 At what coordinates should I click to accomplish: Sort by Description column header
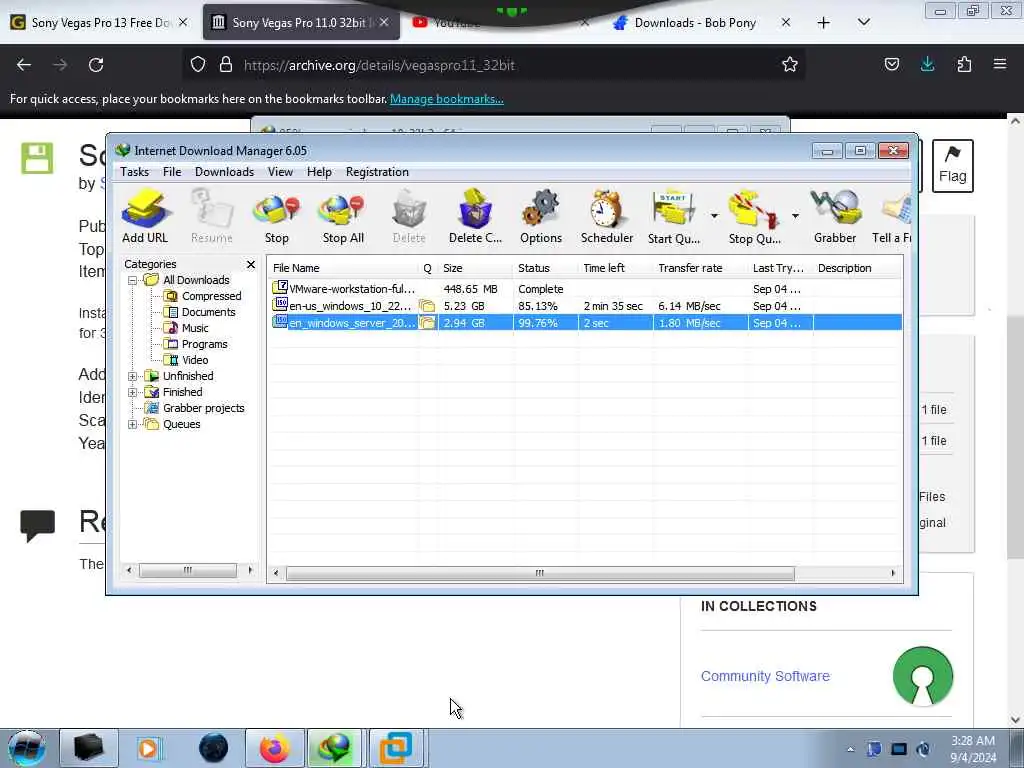(857, 268)
